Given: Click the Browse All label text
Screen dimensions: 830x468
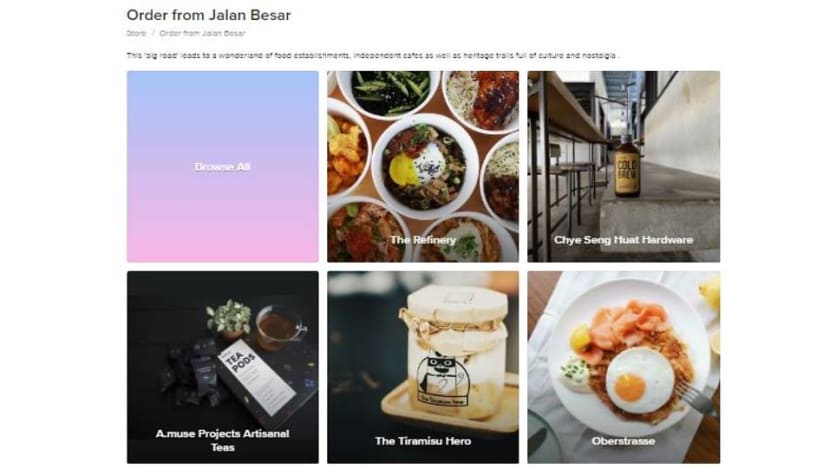Looking at the screenshot, I should pos(223,167).
